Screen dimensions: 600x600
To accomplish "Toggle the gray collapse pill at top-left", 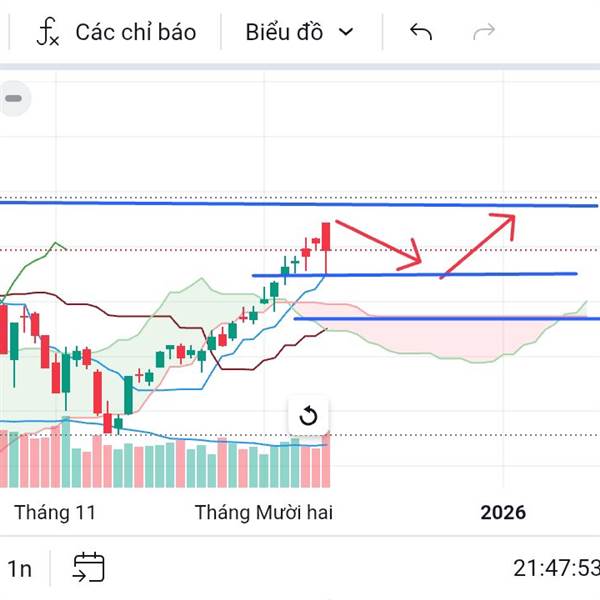I will 14,99.
